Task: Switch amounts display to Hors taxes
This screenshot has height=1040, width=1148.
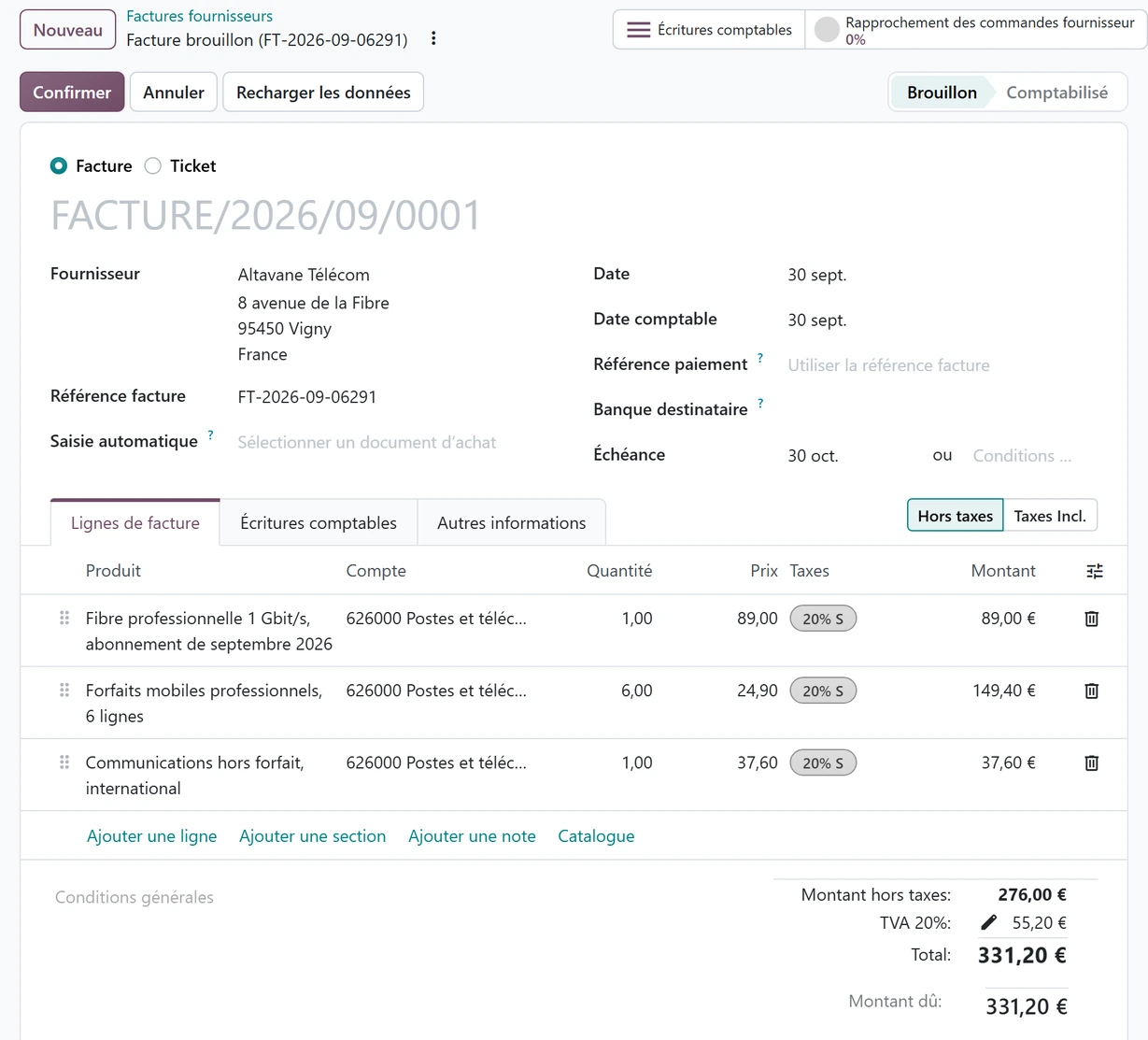Action: coord(955,516)
